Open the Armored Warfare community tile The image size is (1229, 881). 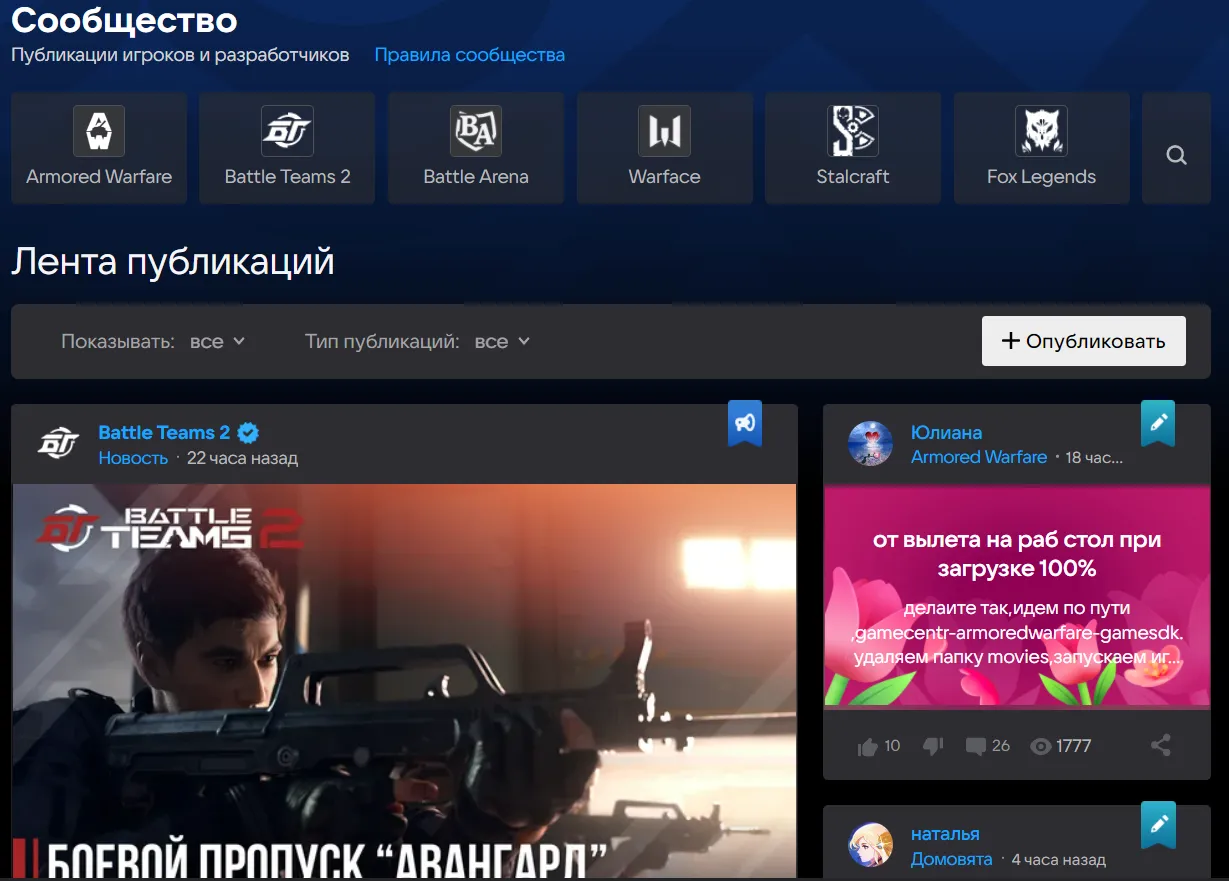pos(99,148)
